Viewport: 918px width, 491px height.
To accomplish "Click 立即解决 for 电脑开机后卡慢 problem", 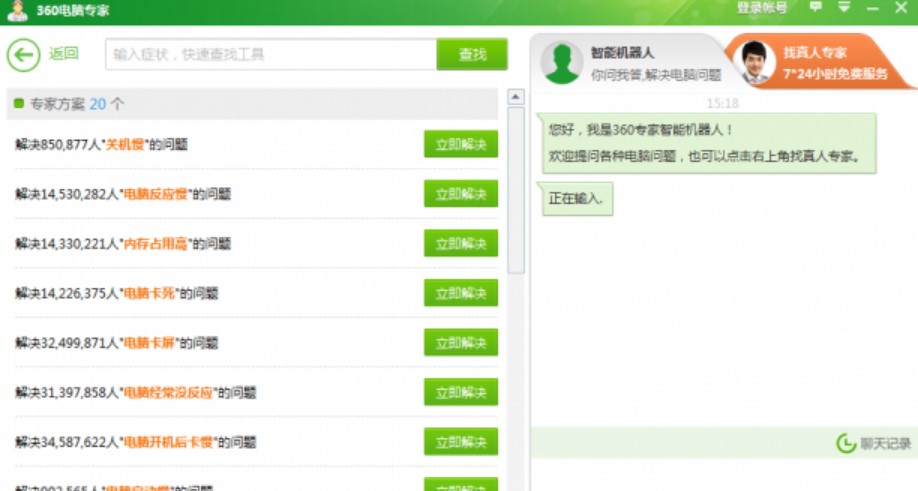I will pos(461,442).
